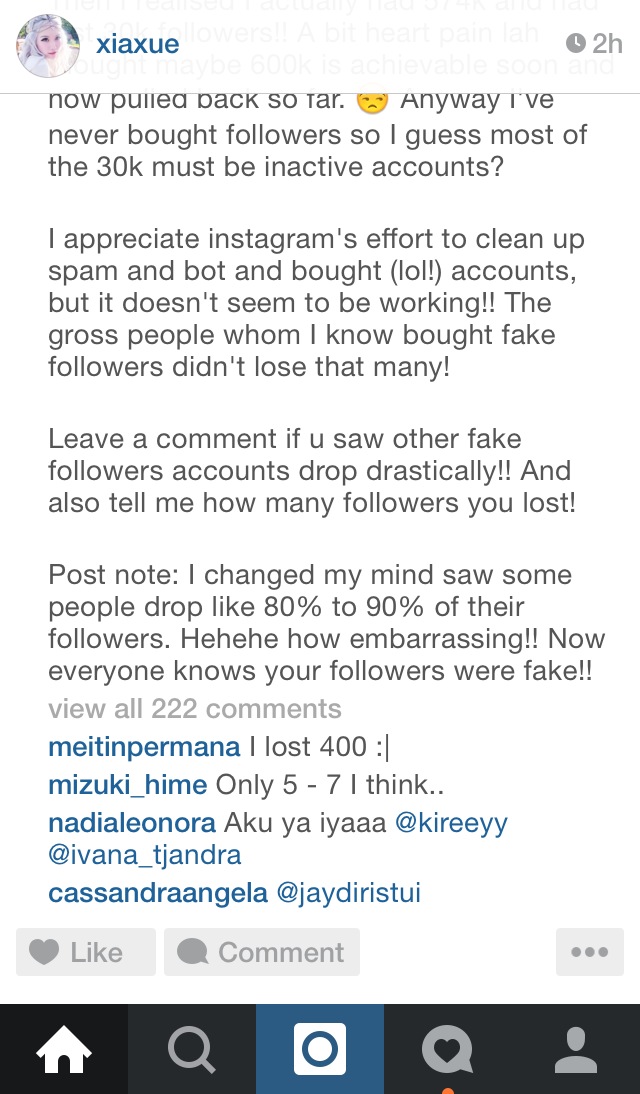Open the Activity heart bubble tab
This screenshot has width=640, height=1094.
pyautogui.click(x=447, y=1049)
